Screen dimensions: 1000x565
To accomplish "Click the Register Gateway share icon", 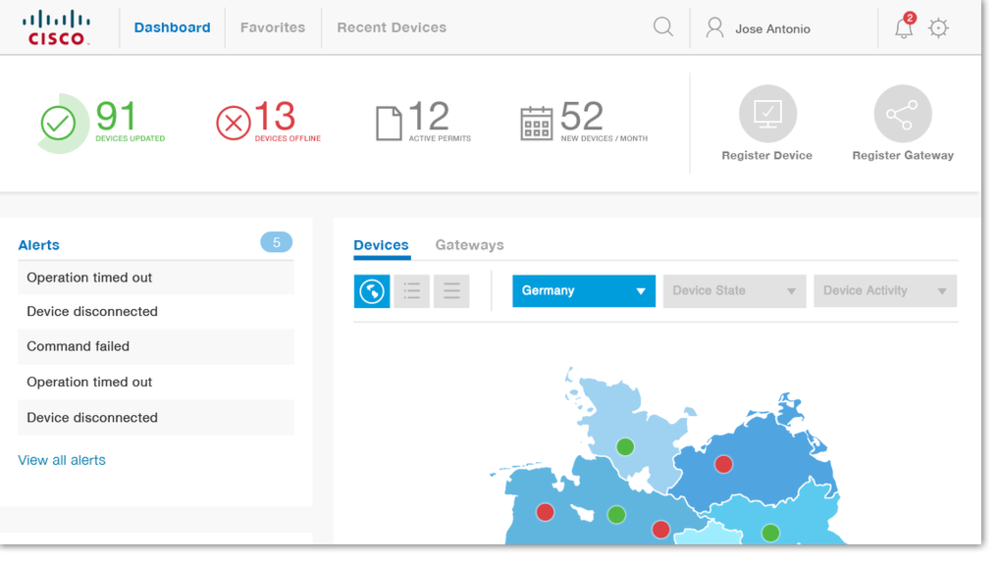I will [902, 114].
